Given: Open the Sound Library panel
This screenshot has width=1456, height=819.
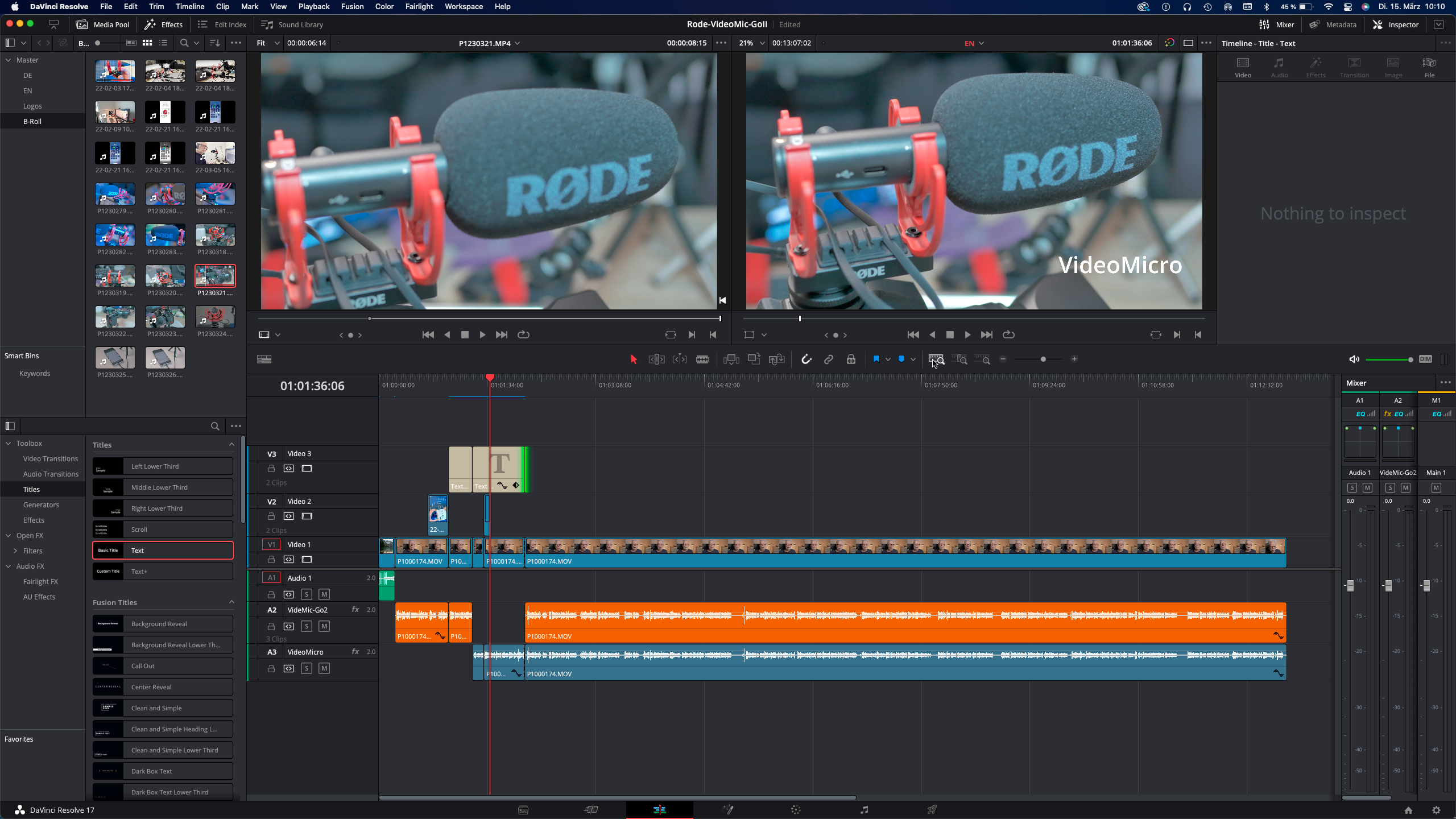Looking at the screenshot, I should (x=292, y=24).
